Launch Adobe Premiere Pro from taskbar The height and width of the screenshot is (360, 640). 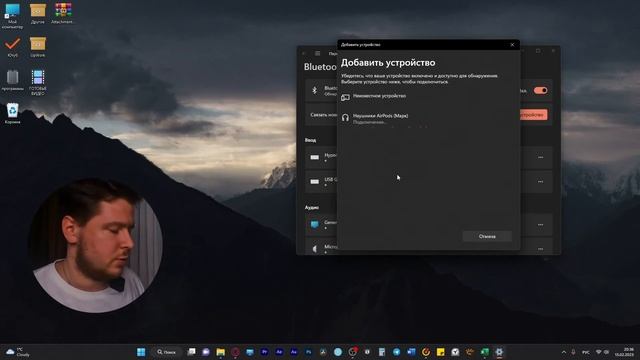click(x=264, y=352)
